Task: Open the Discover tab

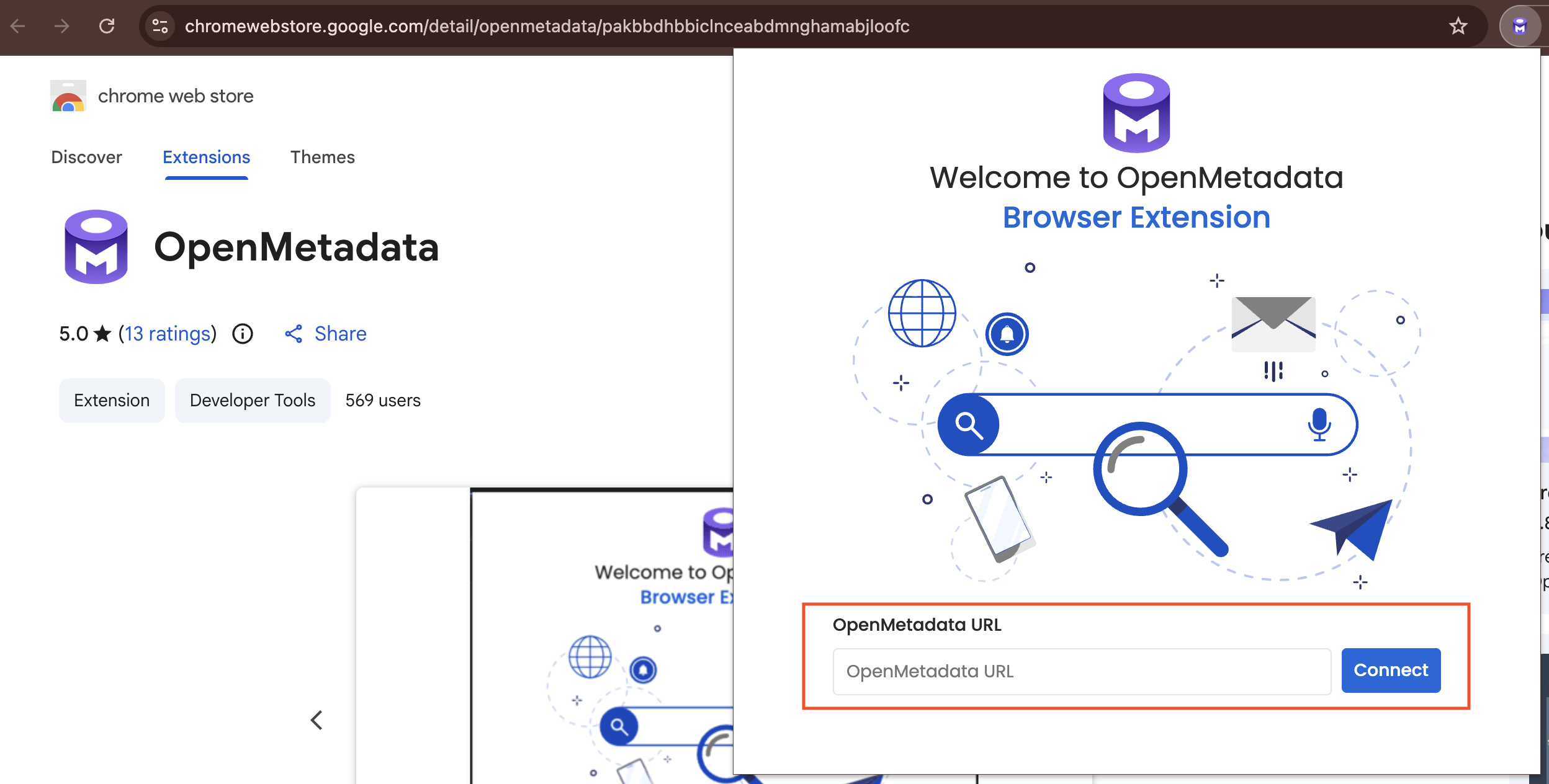Action: coord(87,157)
